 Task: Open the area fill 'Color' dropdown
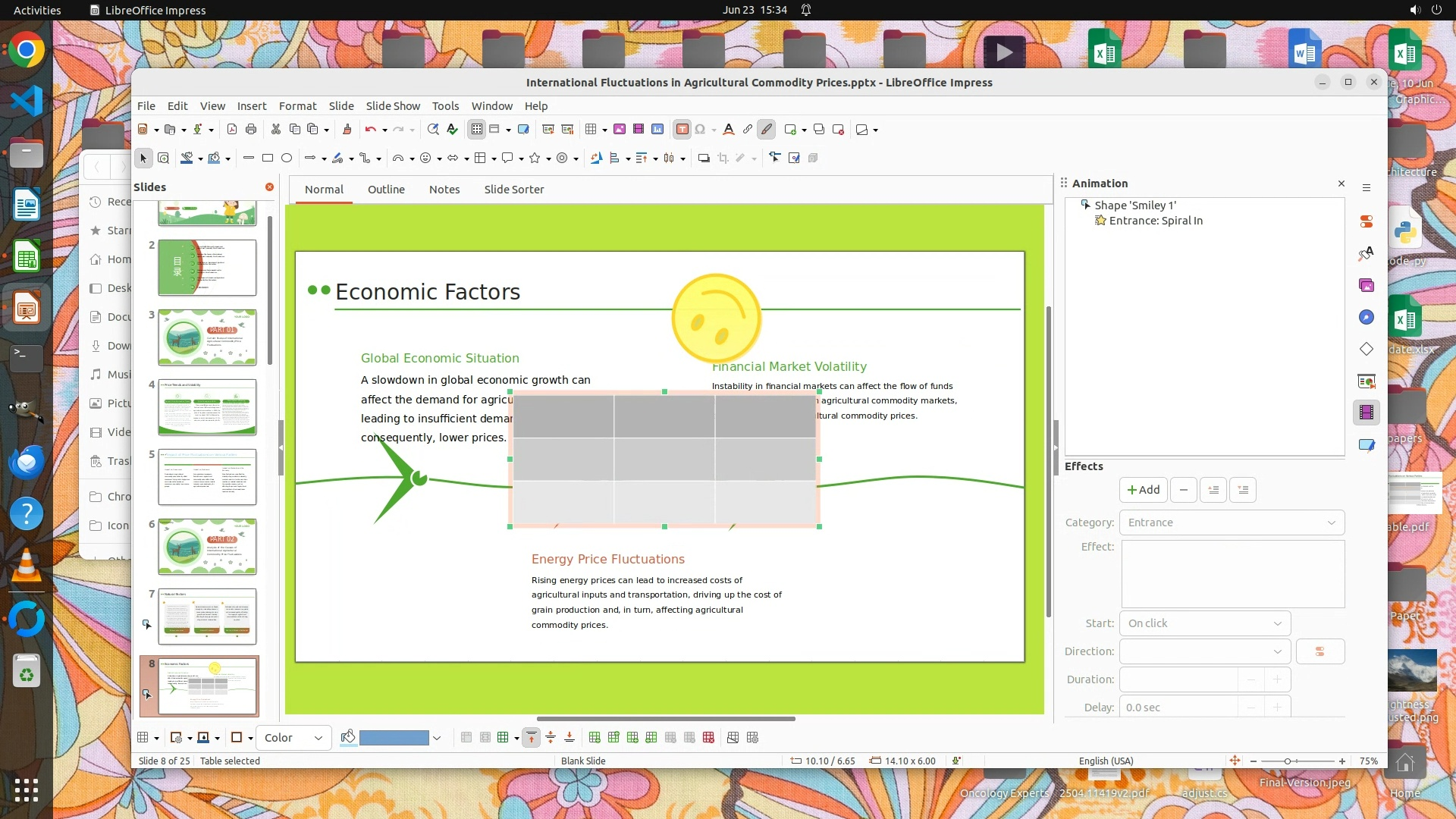pos(293,738)
